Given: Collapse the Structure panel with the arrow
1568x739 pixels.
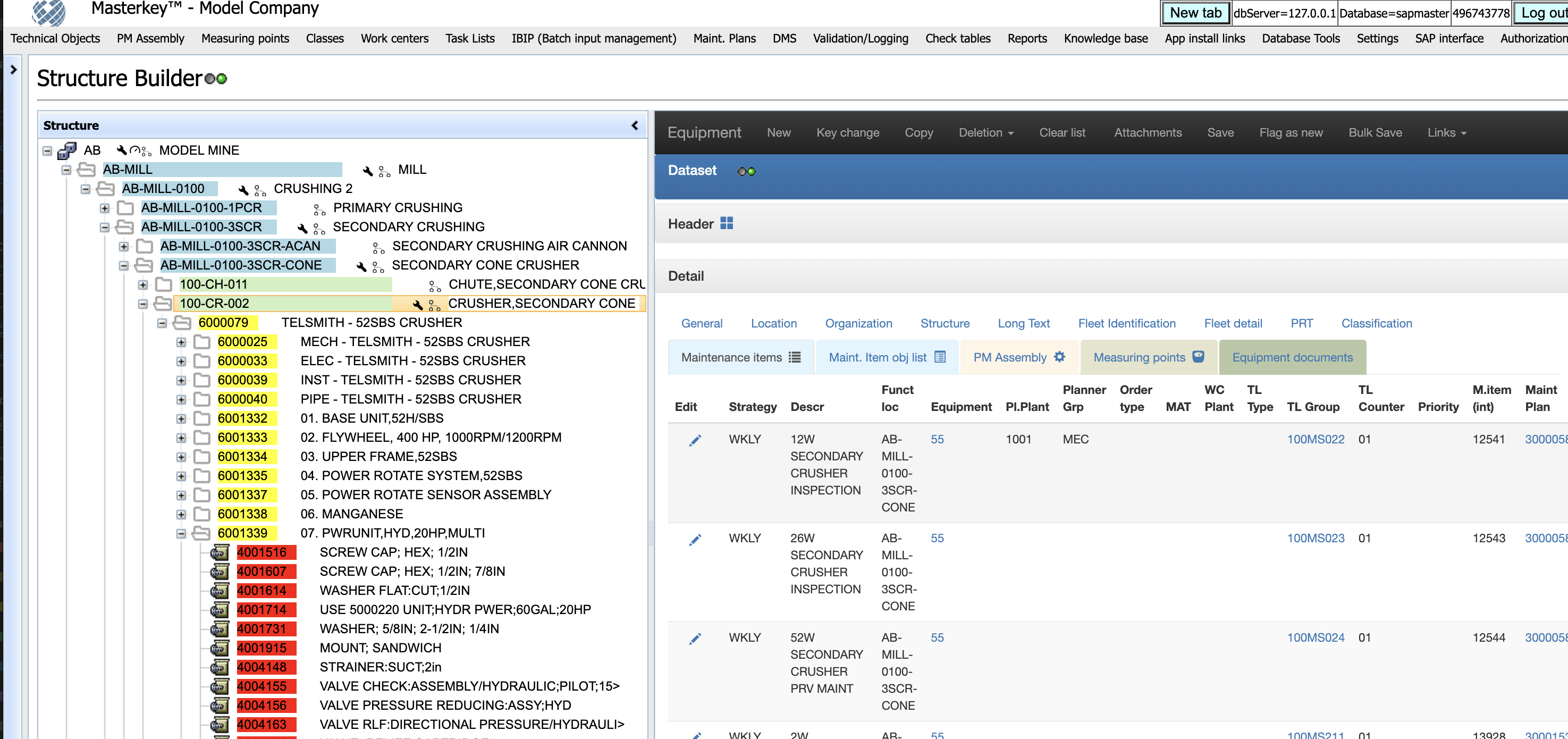Looking at the screenshot, I should 635,125.
